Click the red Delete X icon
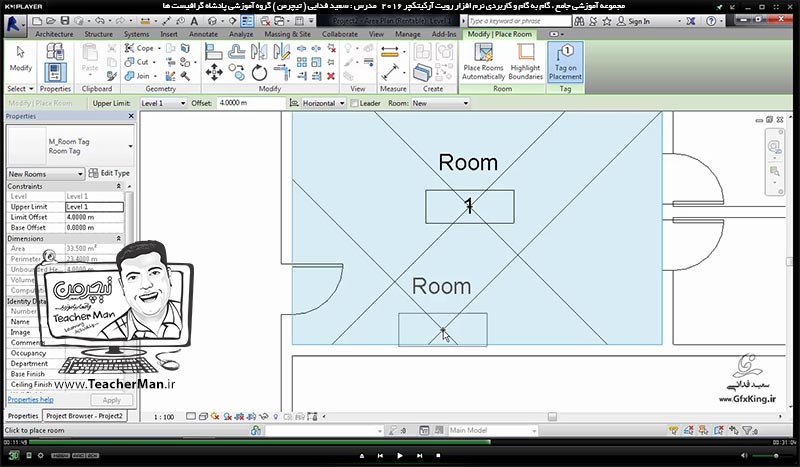 pyautogui.click(x=331, y=76)
